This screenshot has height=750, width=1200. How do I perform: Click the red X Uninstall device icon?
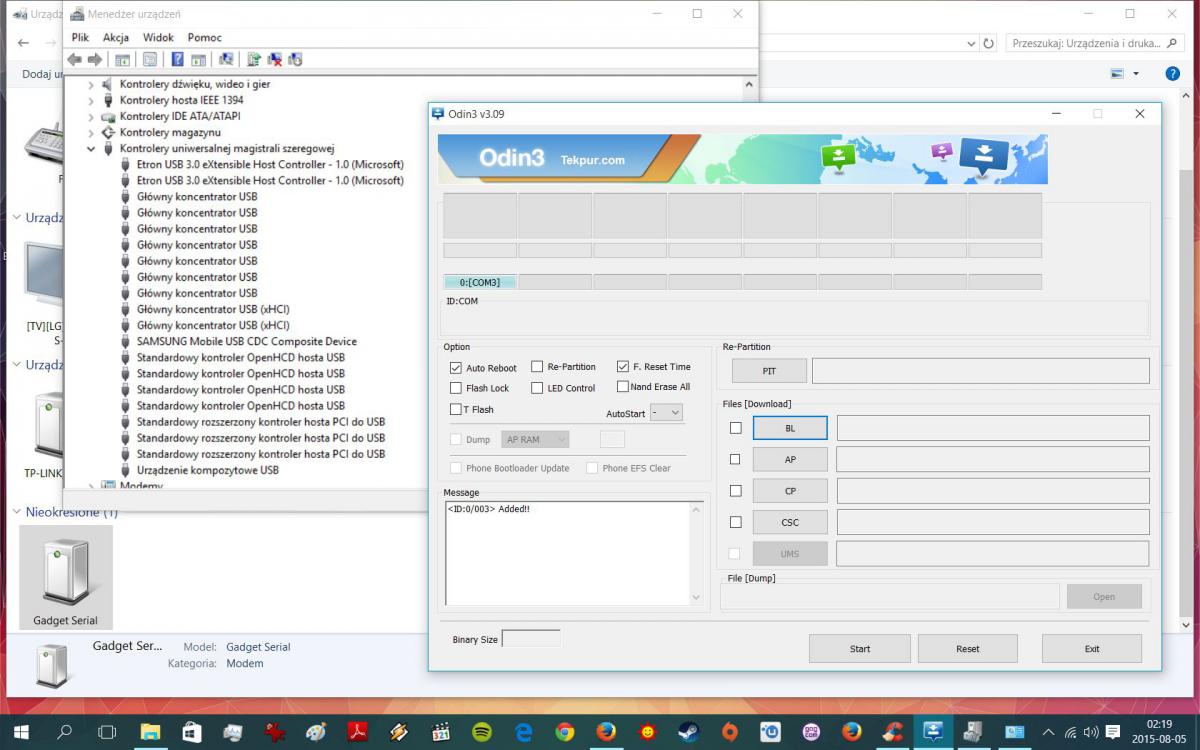[x=274, y=60]
